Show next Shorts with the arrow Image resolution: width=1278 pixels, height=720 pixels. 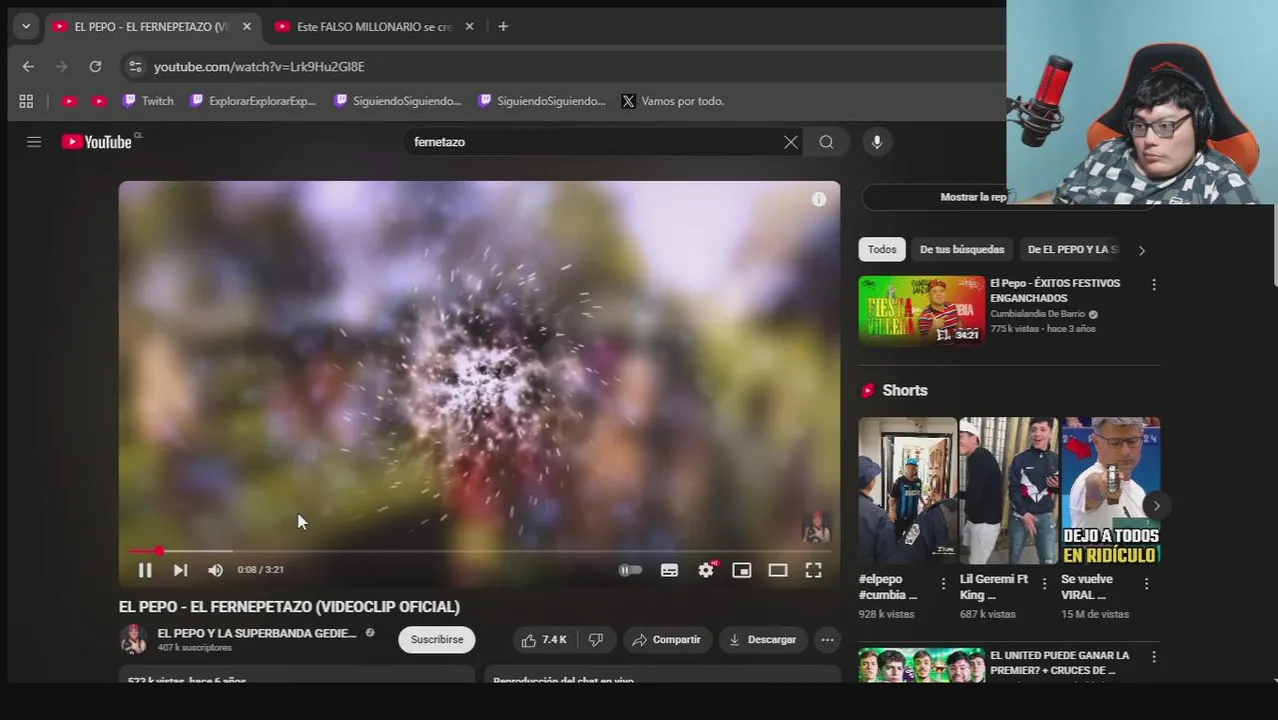(1156, 506)
